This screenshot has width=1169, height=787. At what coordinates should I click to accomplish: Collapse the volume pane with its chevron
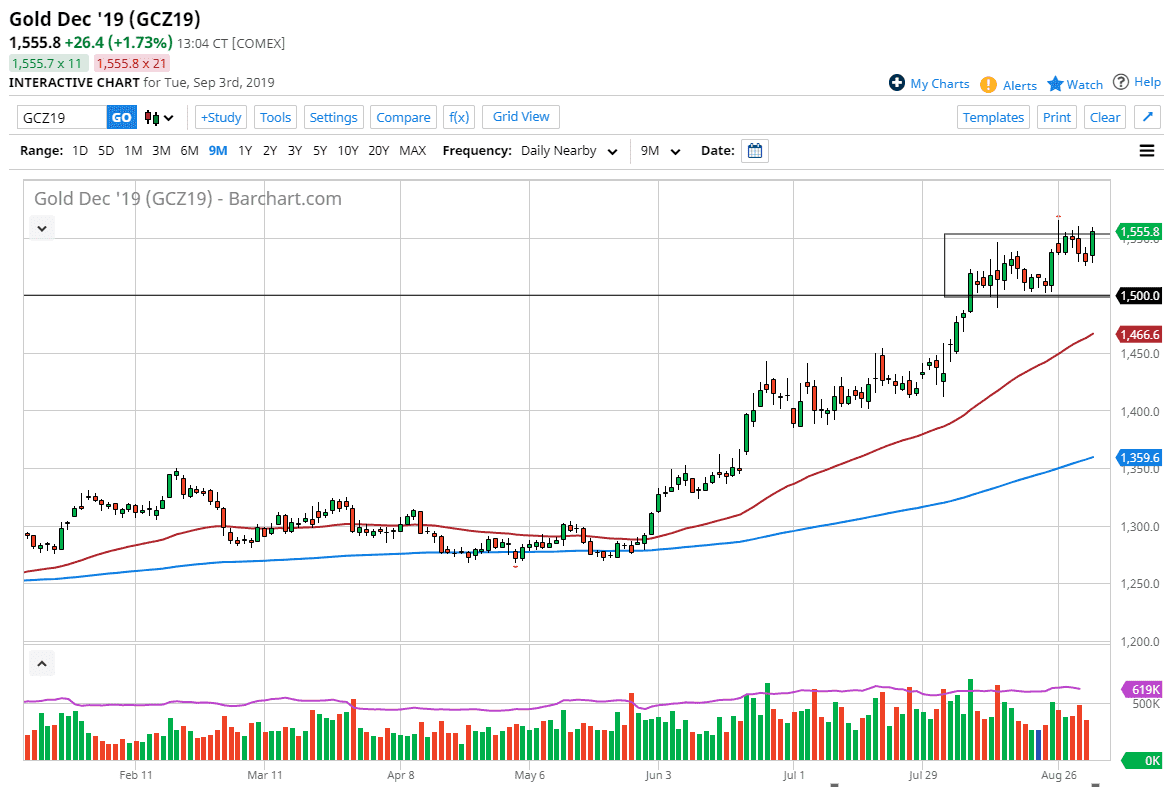pos(41,663)
